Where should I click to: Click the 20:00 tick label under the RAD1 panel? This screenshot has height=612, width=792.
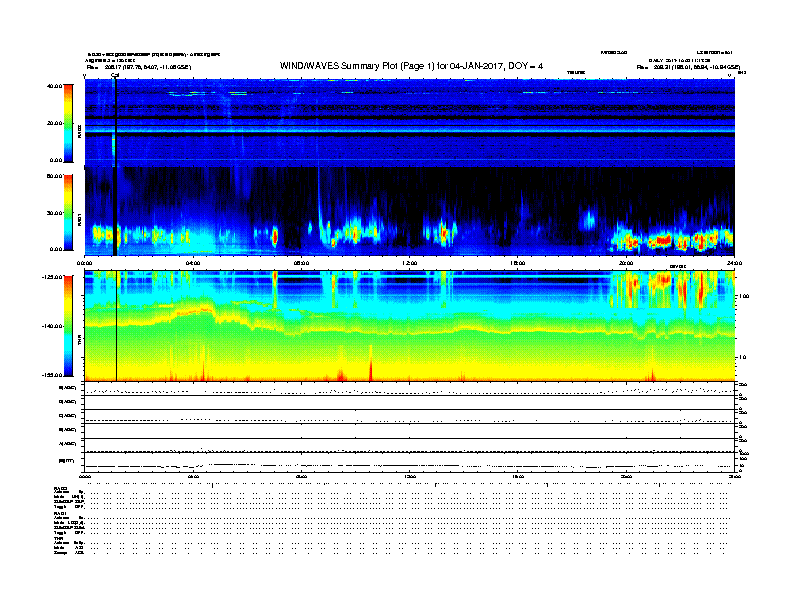click(626, 263)
